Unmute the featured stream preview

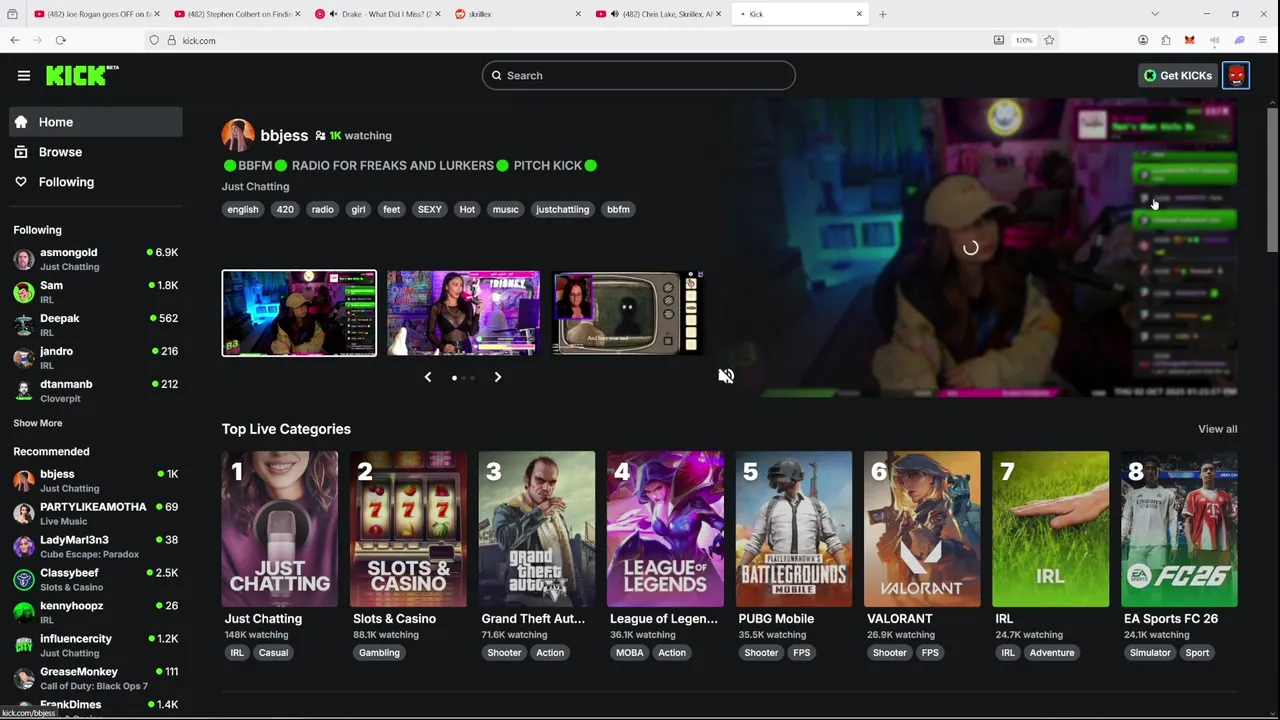[x=726, y=376]
